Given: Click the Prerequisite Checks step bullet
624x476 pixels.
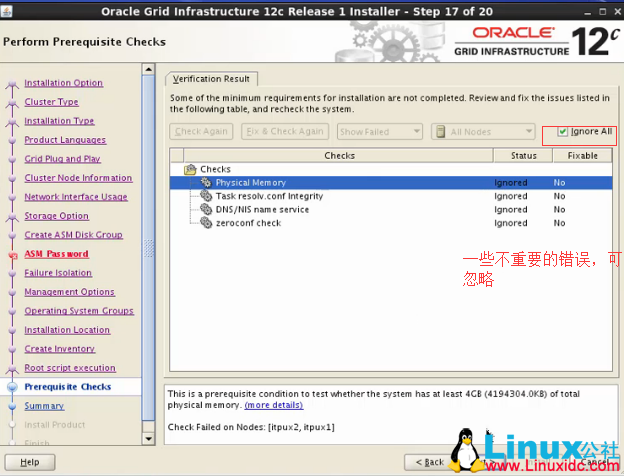Looking at the screenshot, I should (x=12, y=387).
